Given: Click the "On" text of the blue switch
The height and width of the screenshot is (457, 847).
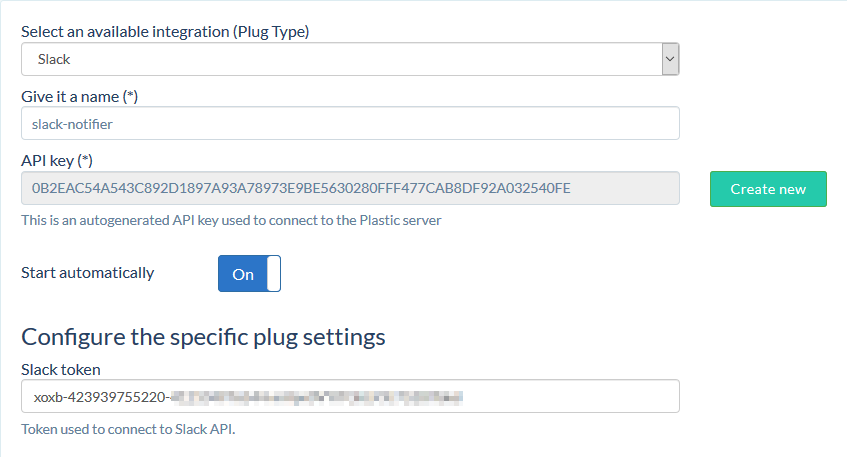Looking at the screenshot, I should pos(243,274).
